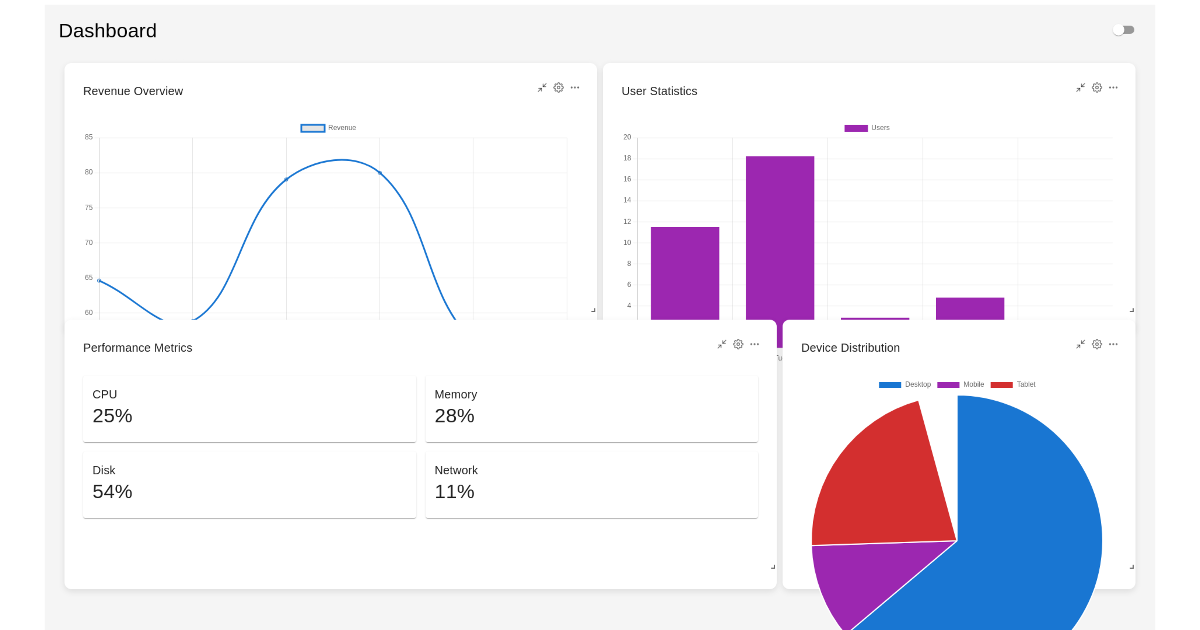Select the User Statistics panel title
Image resolution: width=1200 pixels, height=630 pixels.
[x=659, y=90]
